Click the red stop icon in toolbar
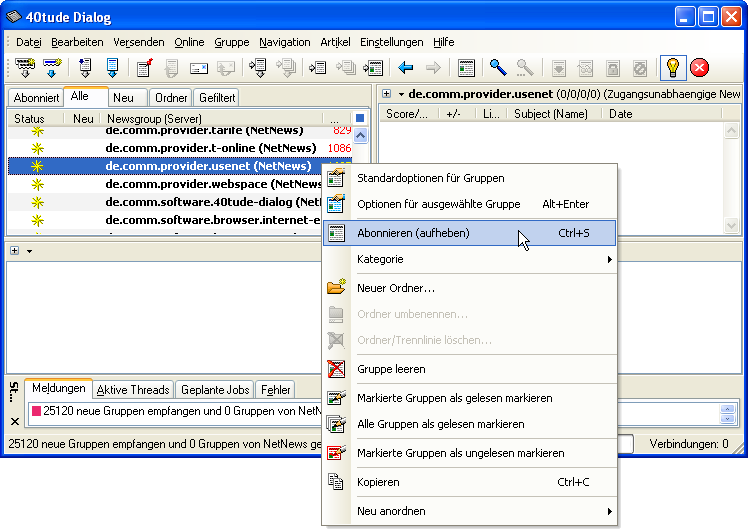This screenshot has height=529, width=748. click(700, 68)
